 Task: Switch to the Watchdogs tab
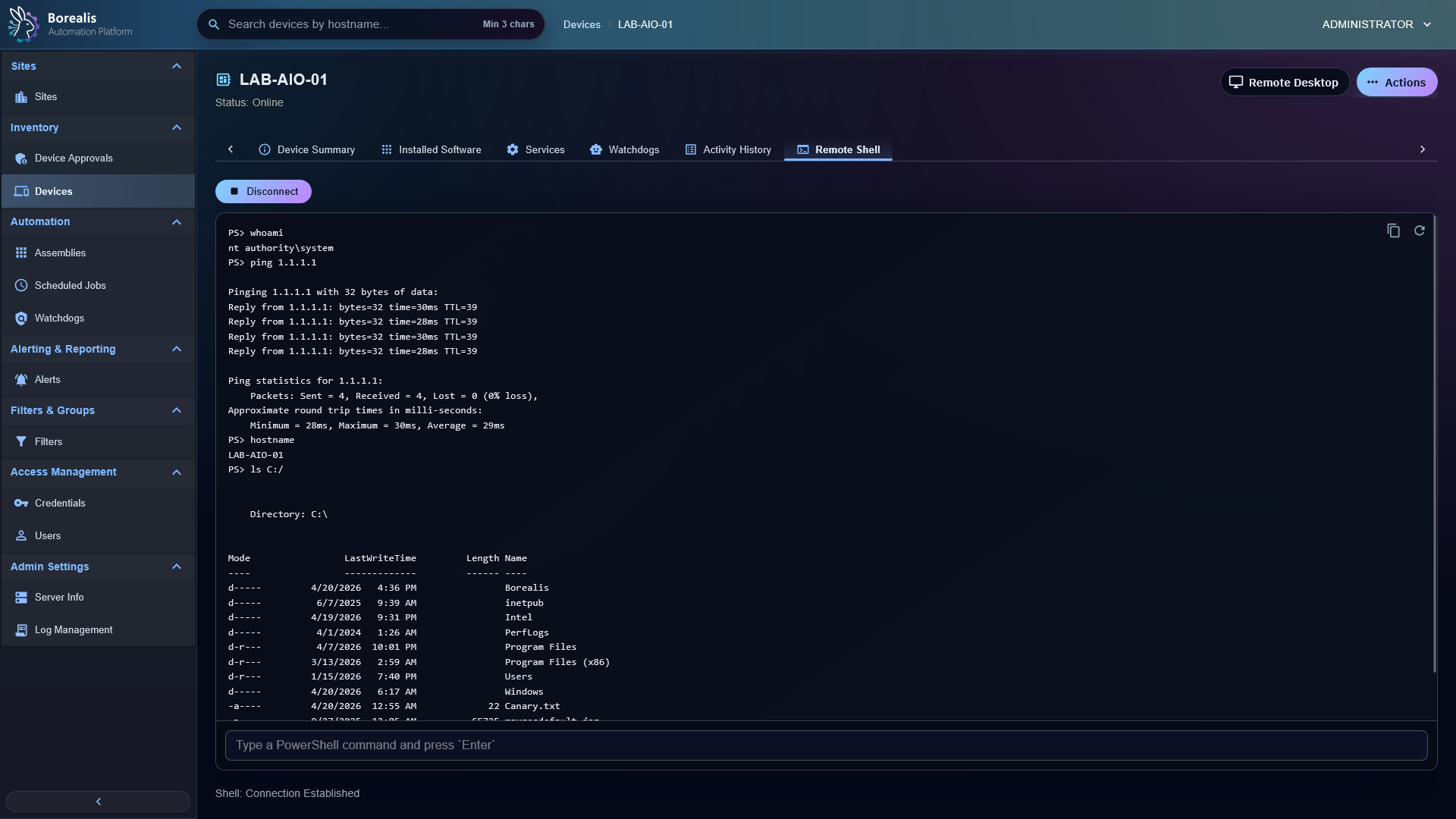click(625, 150)
